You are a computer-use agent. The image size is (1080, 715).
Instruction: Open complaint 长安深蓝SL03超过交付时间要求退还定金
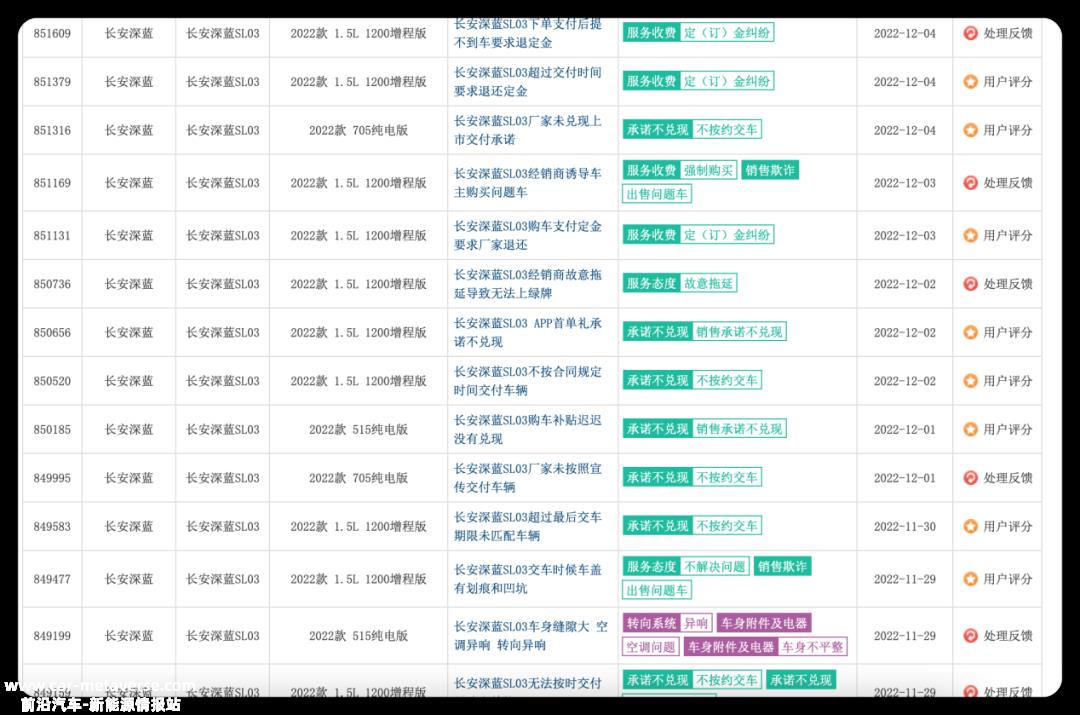click(x=528, y=81)
